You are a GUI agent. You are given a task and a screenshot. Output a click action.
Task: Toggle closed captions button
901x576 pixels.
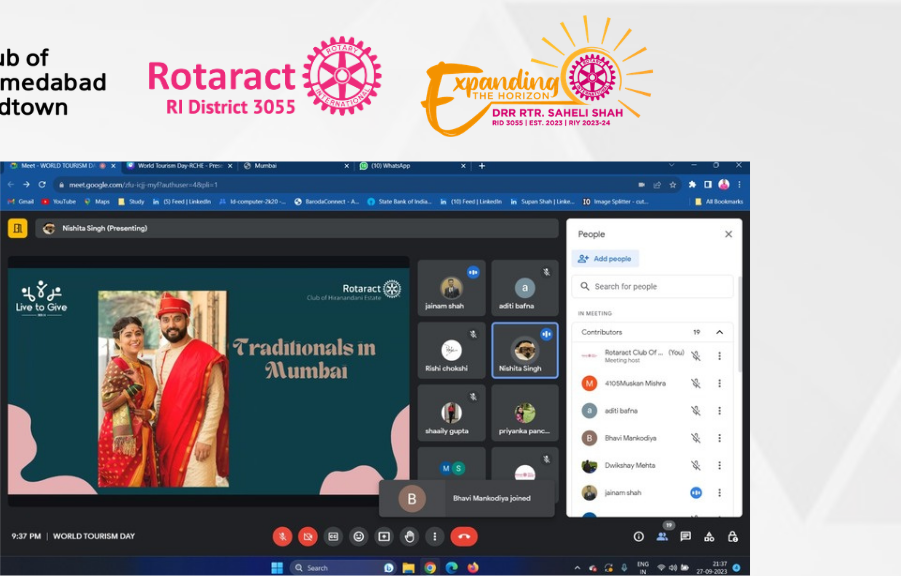pyautogui.click(x=333, y=536)
